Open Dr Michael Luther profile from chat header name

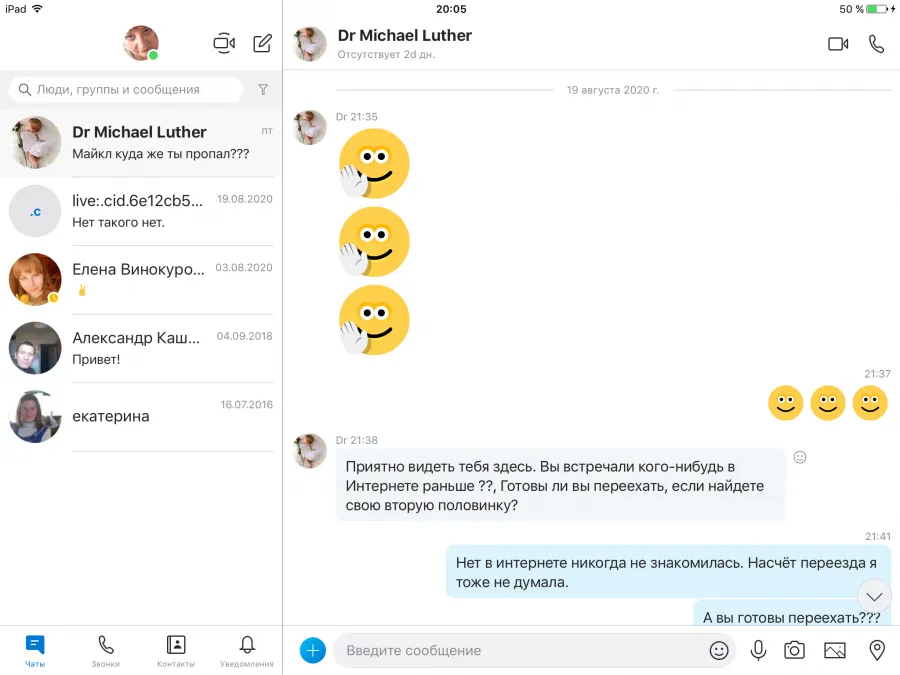405,36
